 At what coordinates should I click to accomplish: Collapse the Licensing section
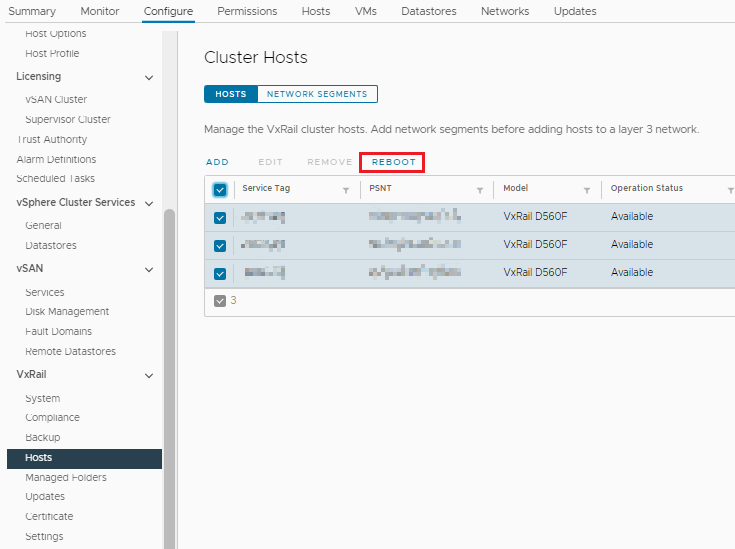click(149, 77)
